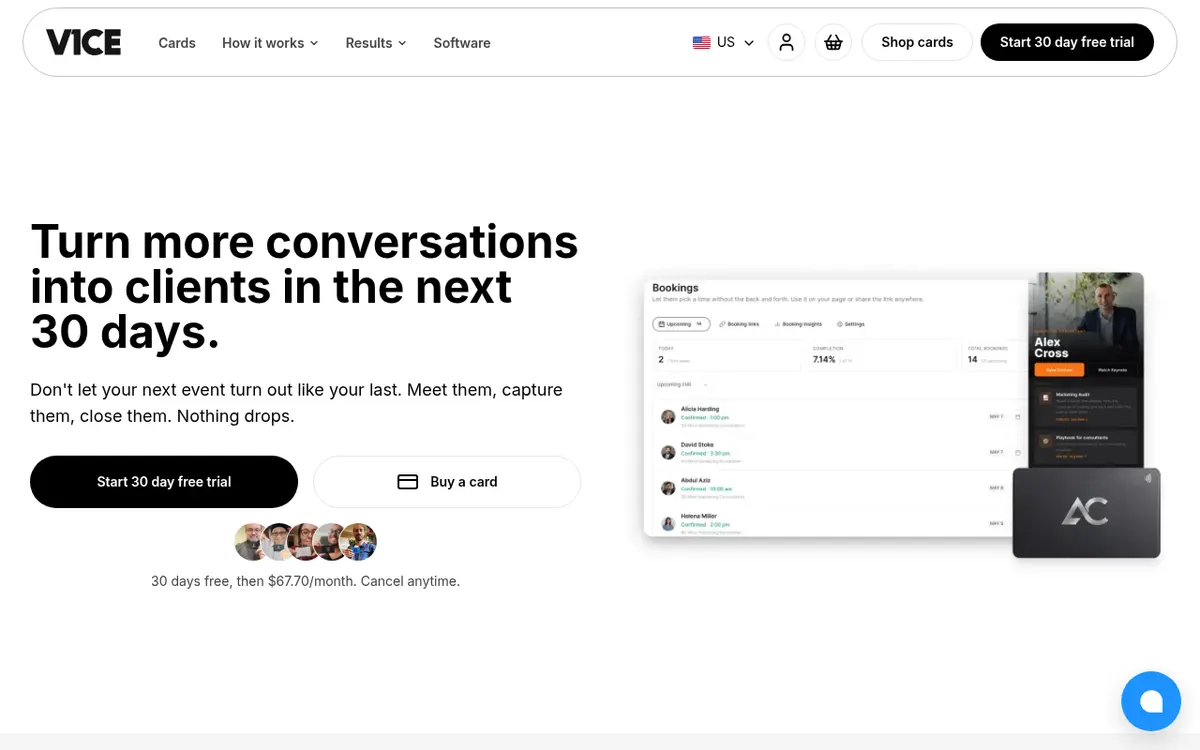Open the user account icon
This screenshot has height=750, width=1200.
[787, 42]
